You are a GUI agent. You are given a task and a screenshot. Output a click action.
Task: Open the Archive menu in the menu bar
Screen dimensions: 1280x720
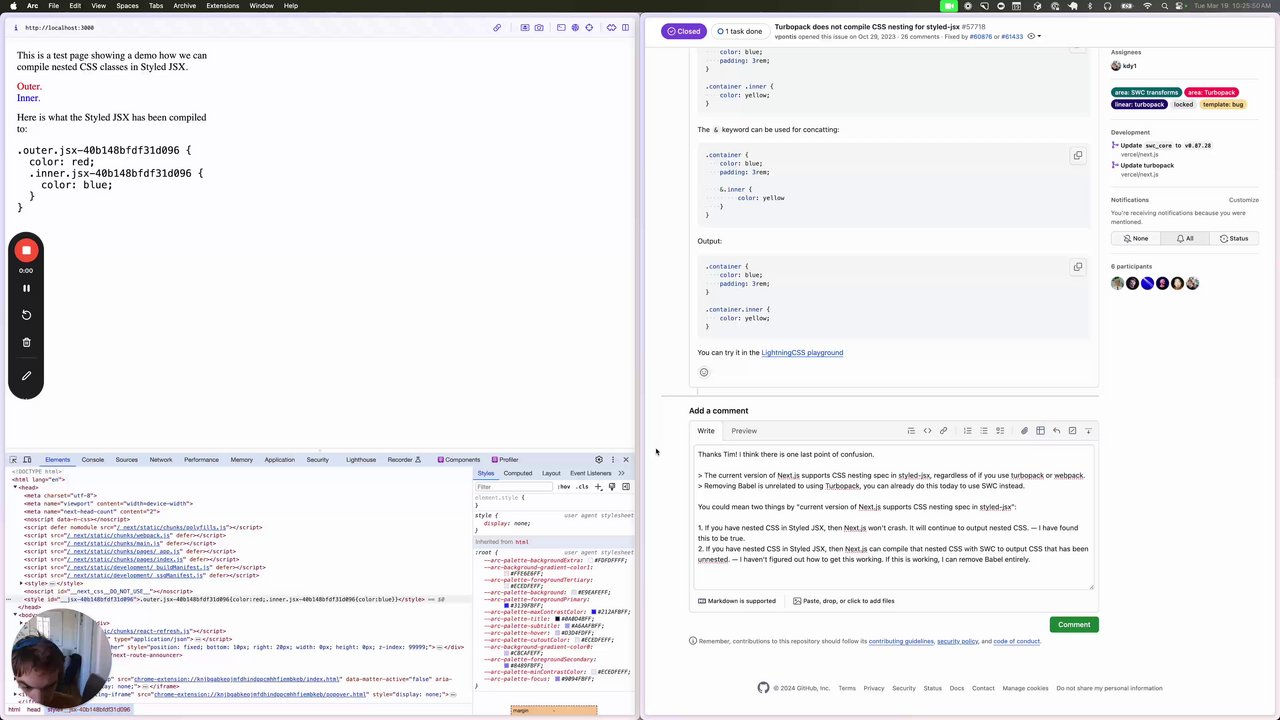point(184,6)
